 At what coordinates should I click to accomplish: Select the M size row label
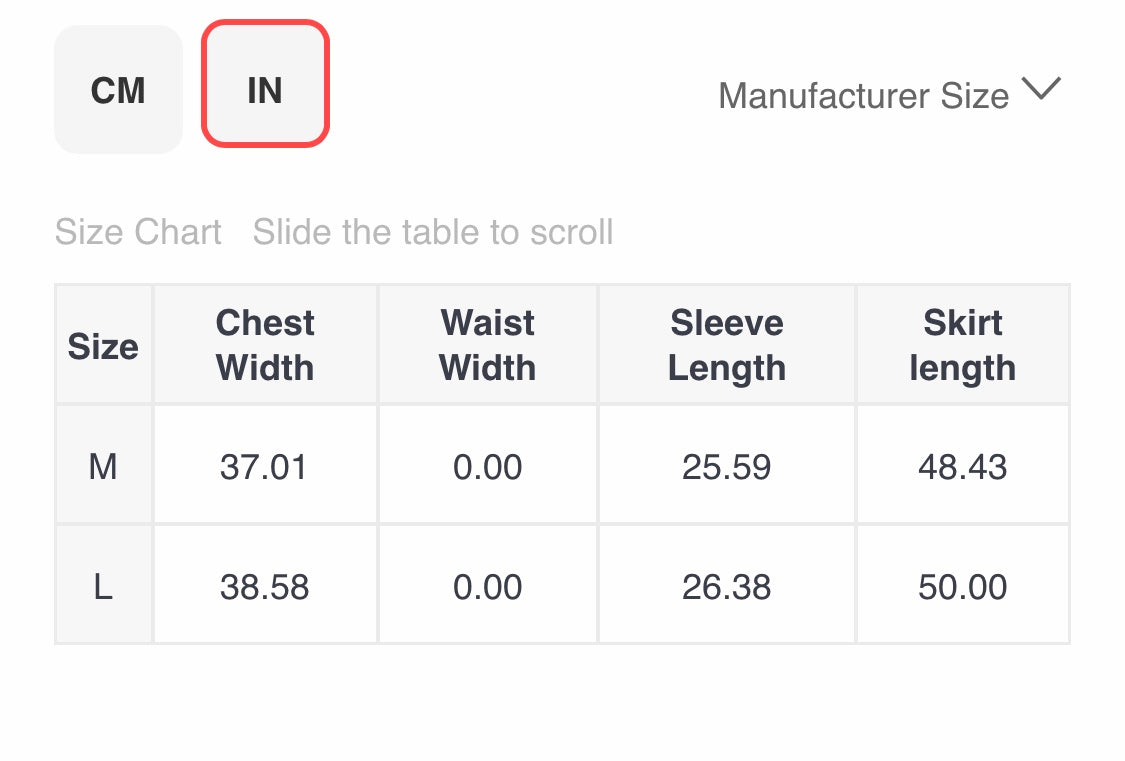click(x=103, y=466)
